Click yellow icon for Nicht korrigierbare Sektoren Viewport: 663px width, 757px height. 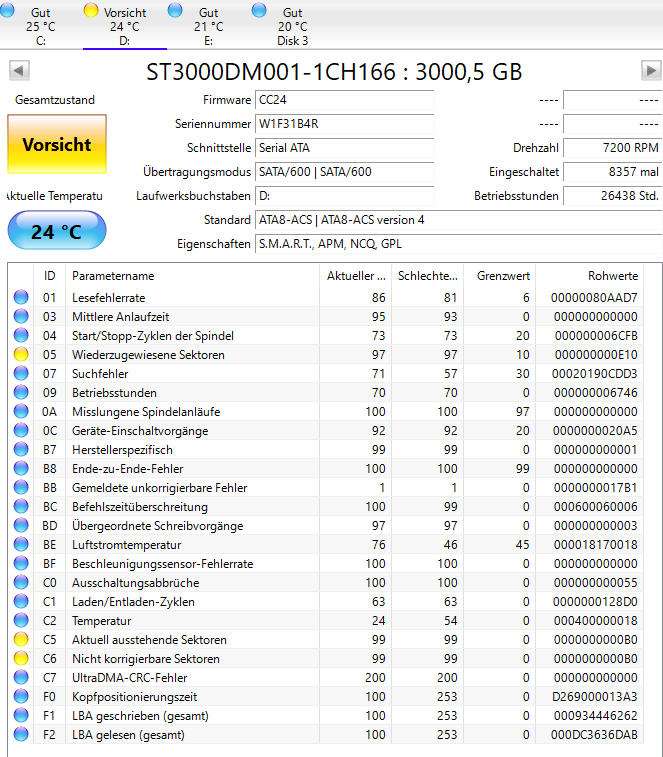(x=21, y=659)
